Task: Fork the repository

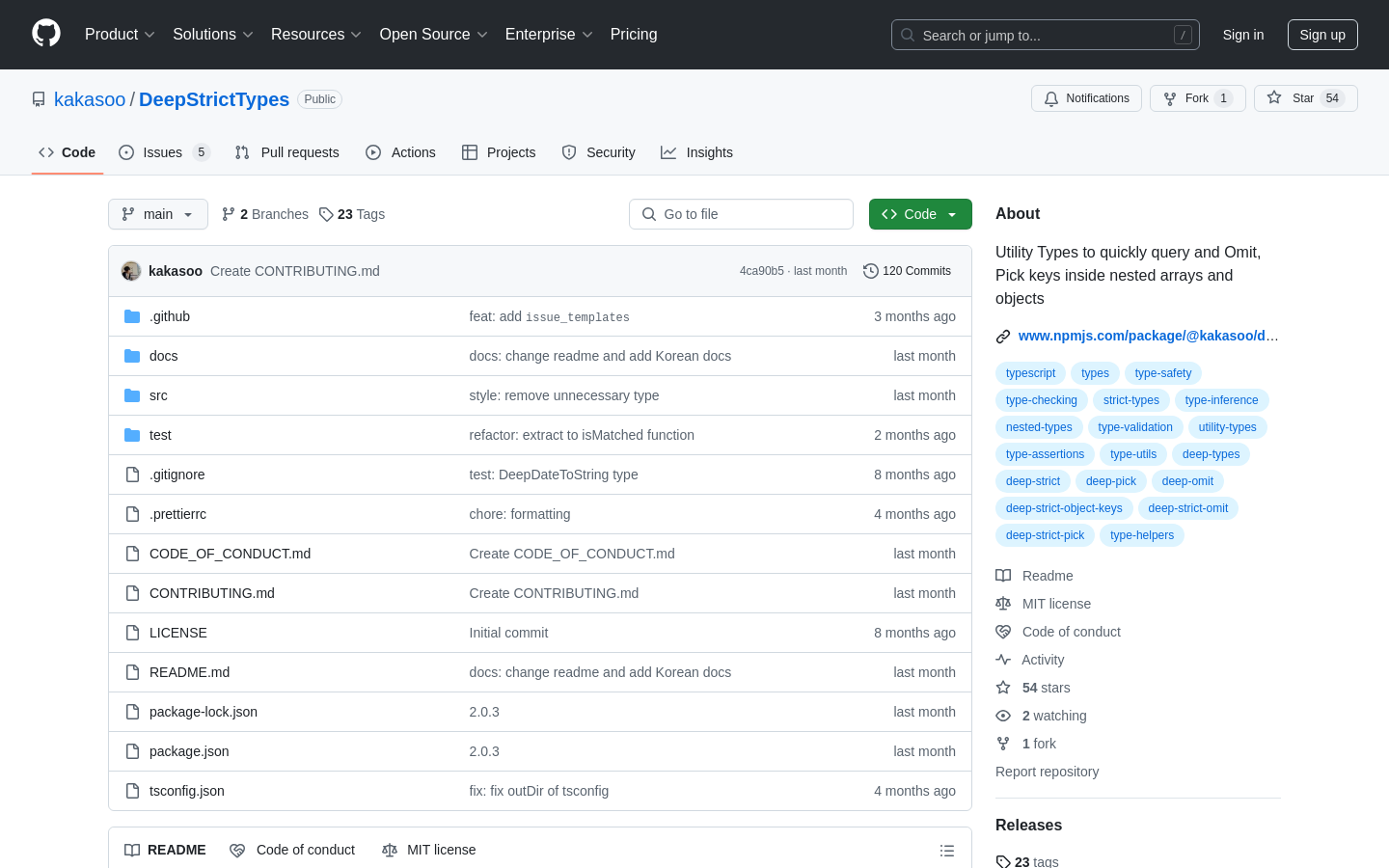Action: (1197, 98)
